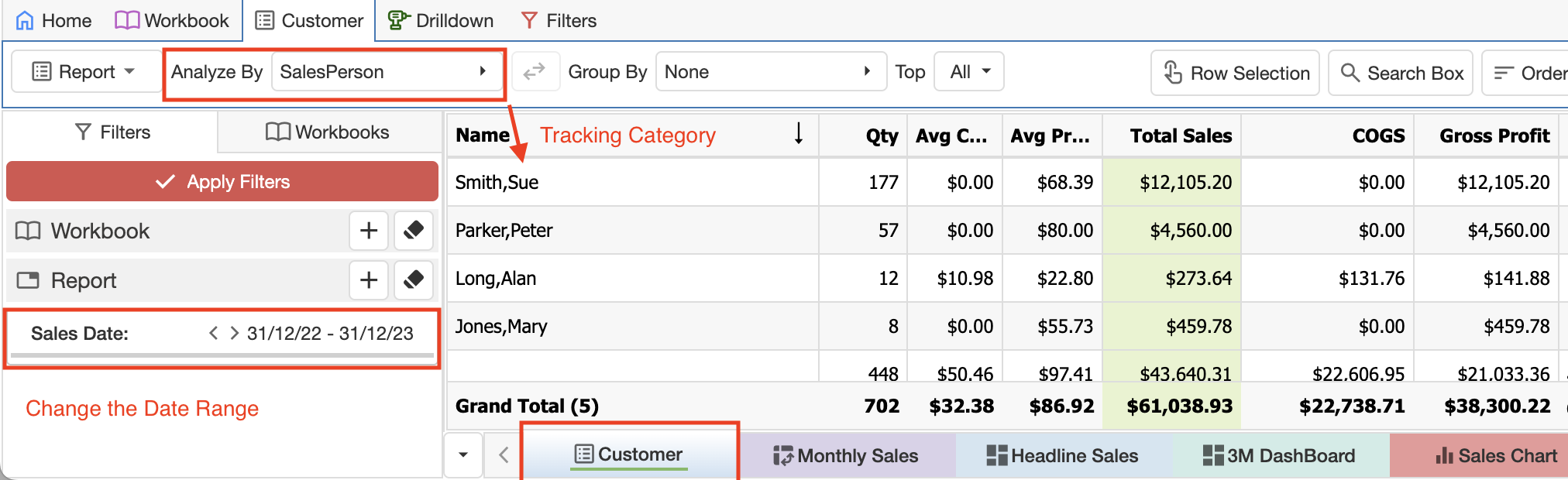Toggle Row Selection mode

point(1236,73)
